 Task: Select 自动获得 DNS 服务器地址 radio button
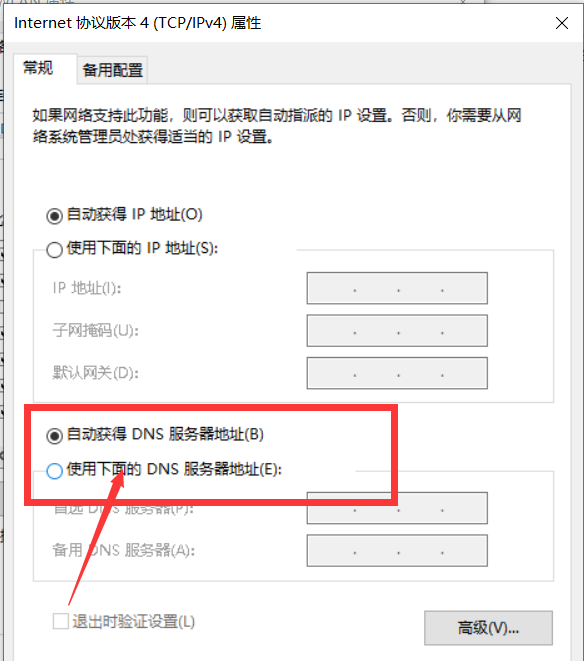pos(54,435)
